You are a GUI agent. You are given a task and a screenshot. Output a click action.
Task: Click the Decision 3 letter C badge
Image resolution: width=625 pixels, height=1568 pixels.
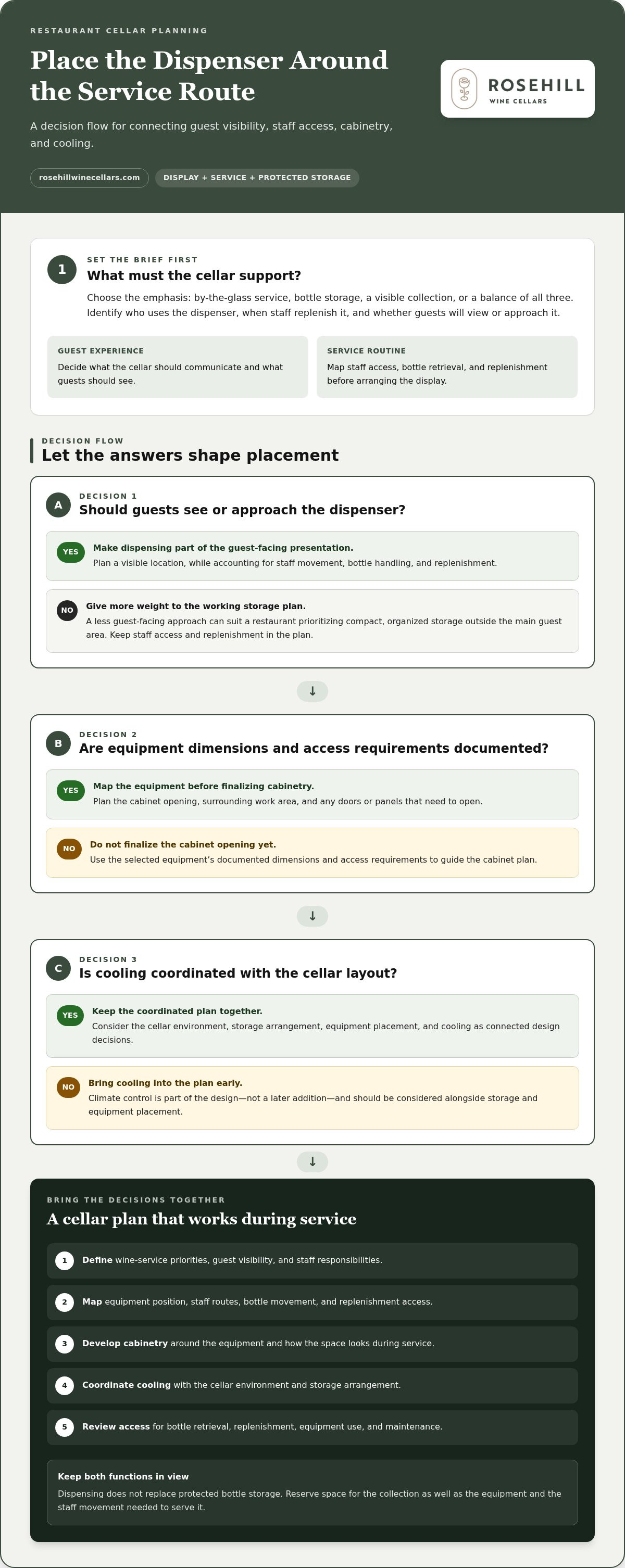pyautogui.click(x=58, y=968)
